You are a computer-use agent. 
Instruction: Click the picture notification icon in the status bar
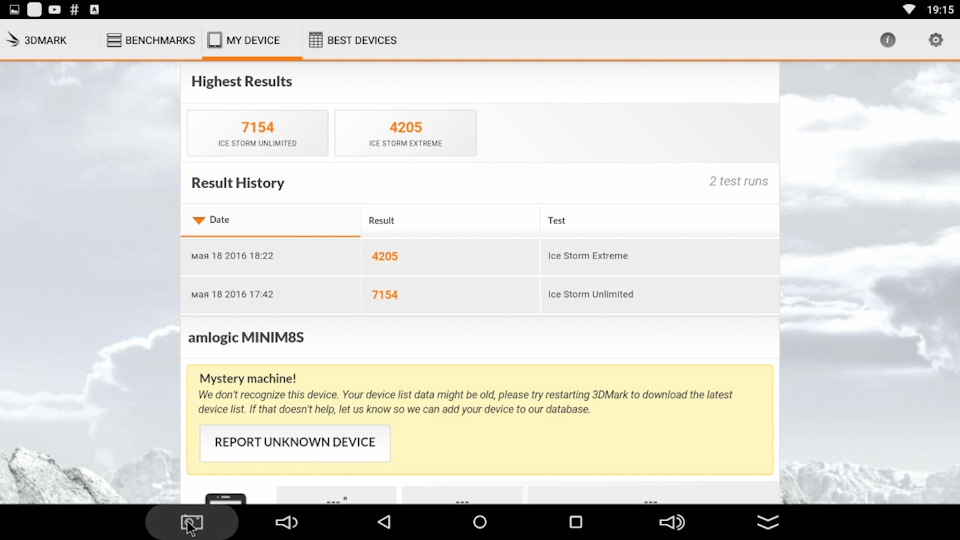tap(14, 9)
